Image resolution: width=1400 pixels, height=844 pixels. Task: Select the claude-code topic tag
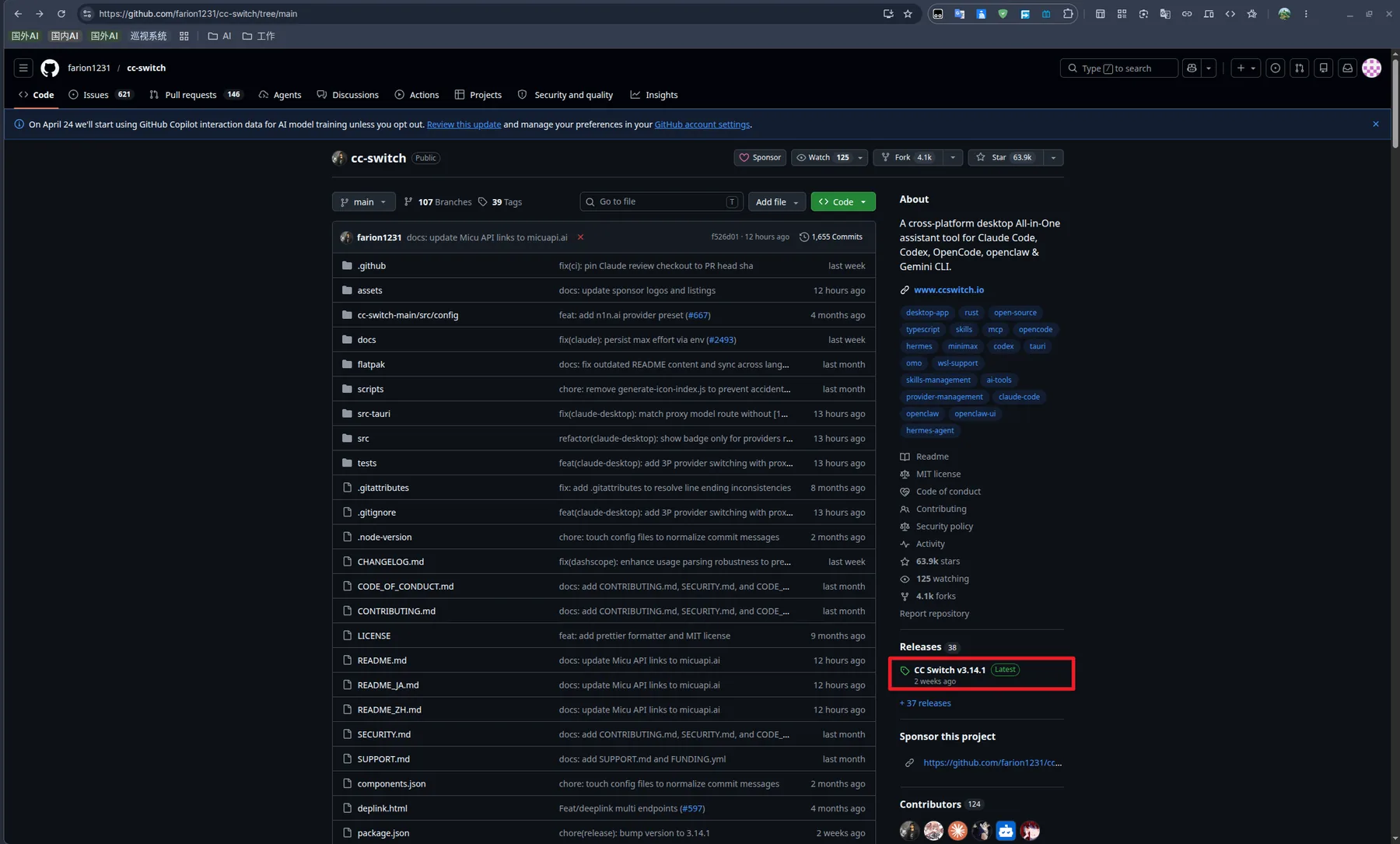[x=1019, y=397]
